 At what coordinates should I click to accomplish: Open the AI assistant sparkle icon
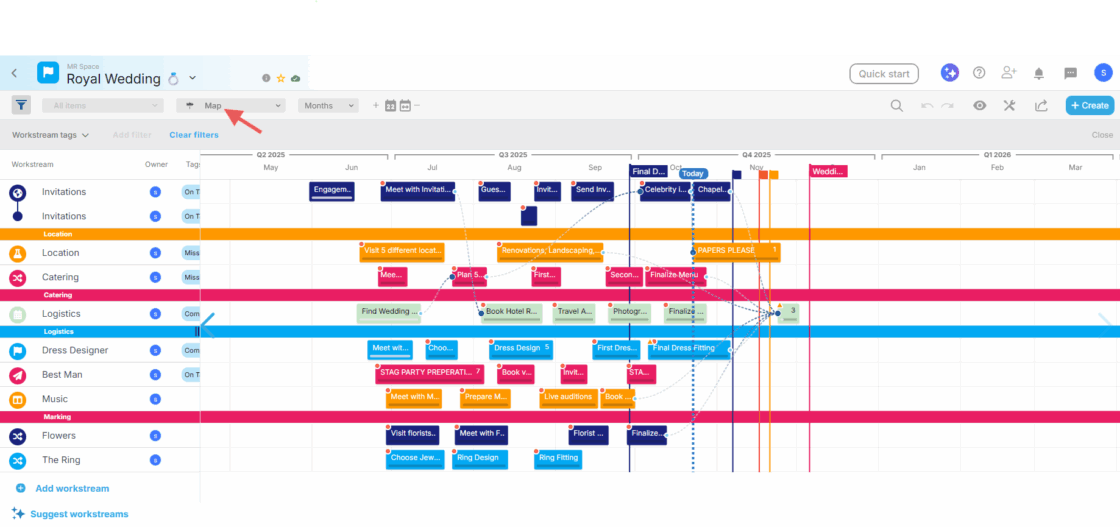tap(950, 73)
